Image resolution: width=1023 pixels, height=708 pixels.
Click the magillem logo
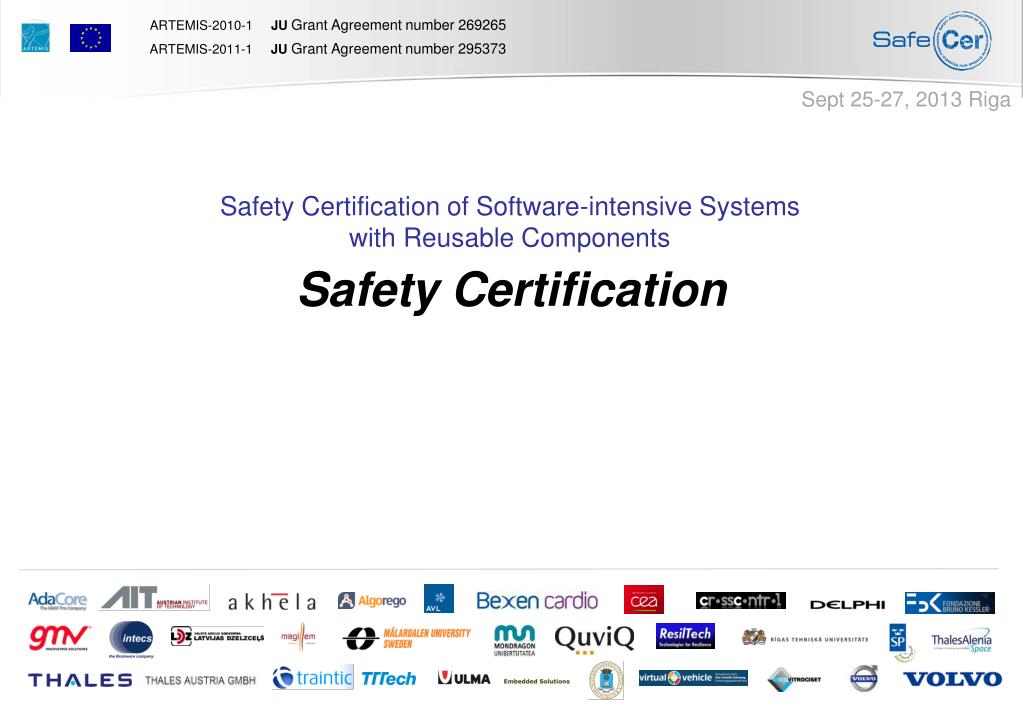[x=298, y=637]
